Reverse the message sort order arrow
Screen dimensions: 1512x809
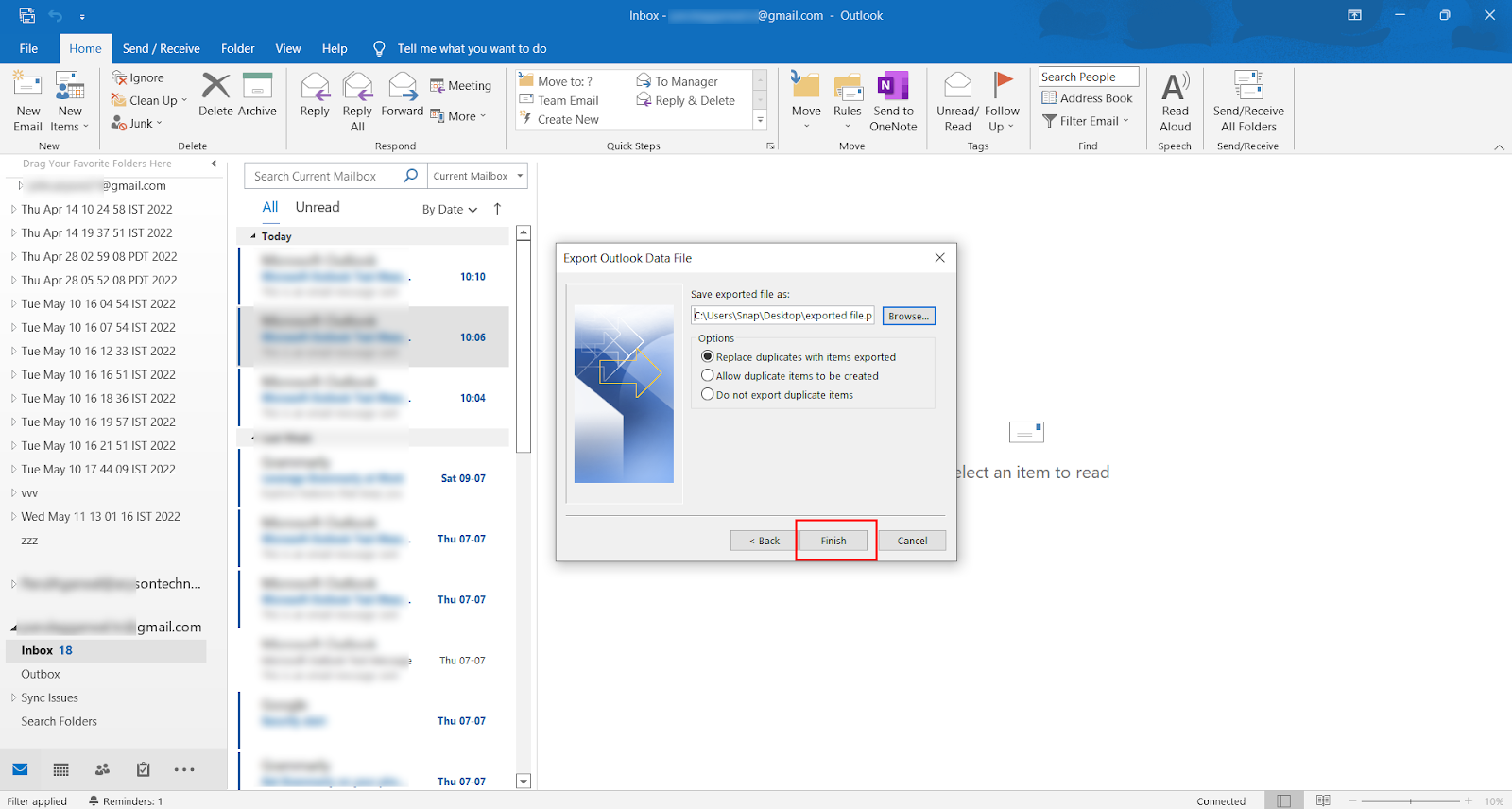point(497,209)
